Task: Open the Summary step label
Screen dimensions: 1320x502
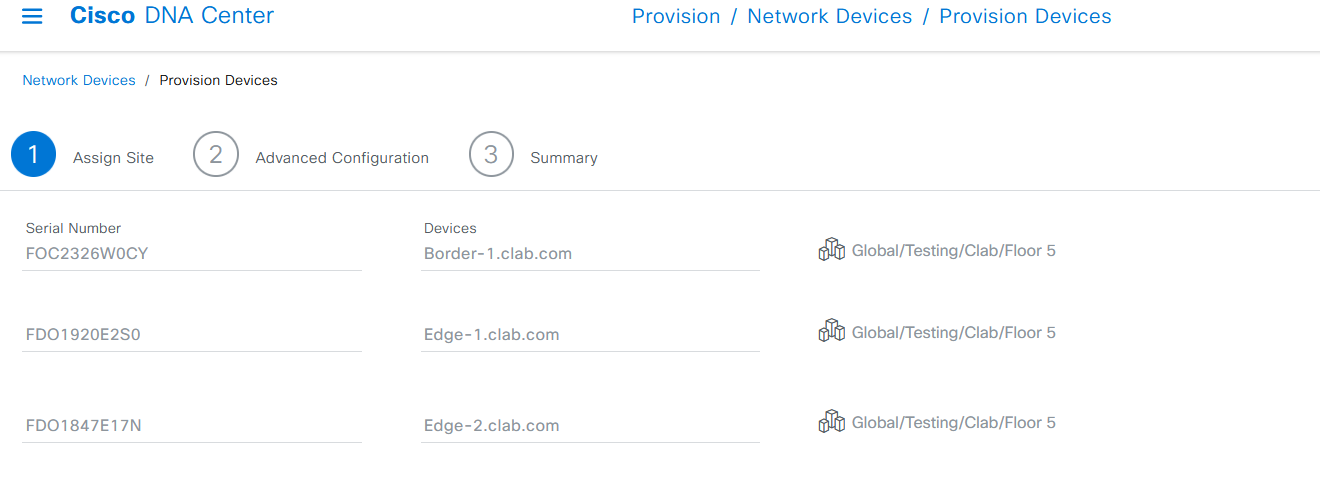Action: tap(564, 158)
